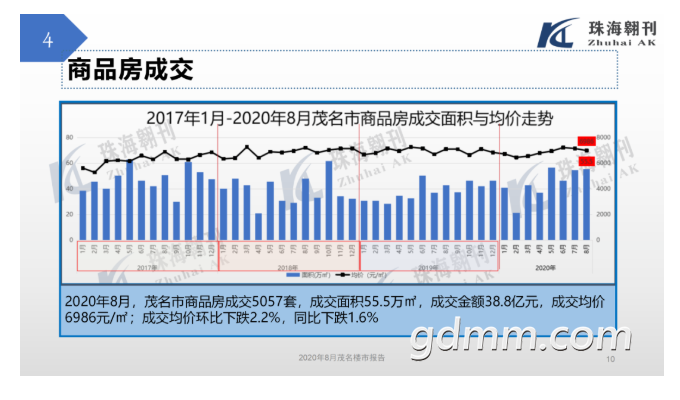
Task: Click the red 6986 price data label
Action: [586, 141]
